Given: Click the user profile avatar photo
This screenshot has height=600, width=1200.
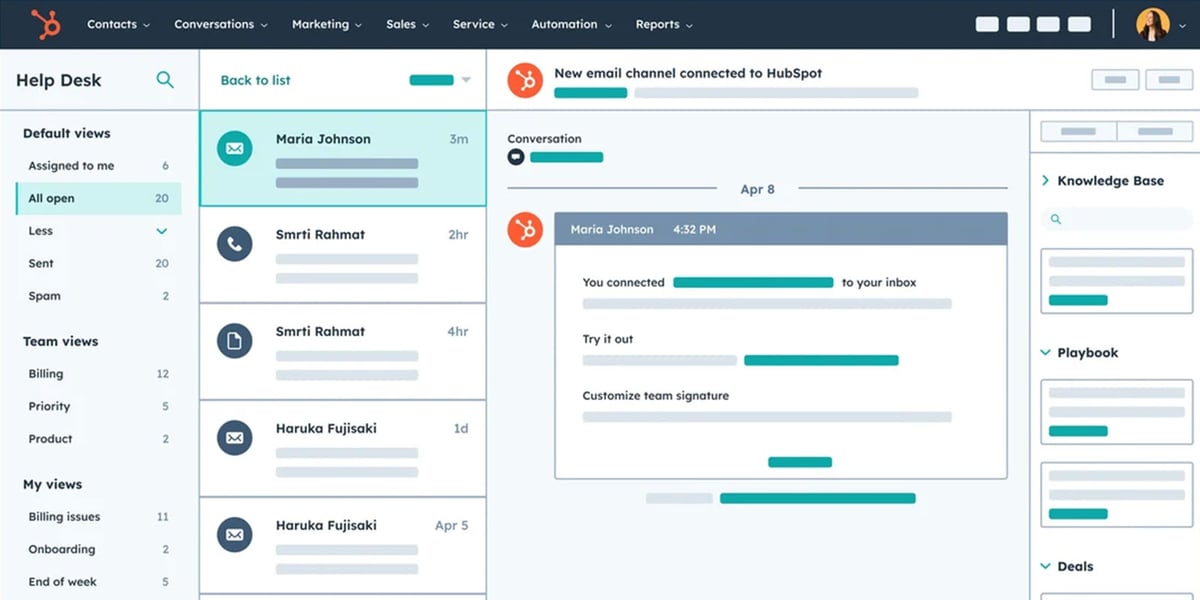Looking at the screenshot, I should (1152, 24).
